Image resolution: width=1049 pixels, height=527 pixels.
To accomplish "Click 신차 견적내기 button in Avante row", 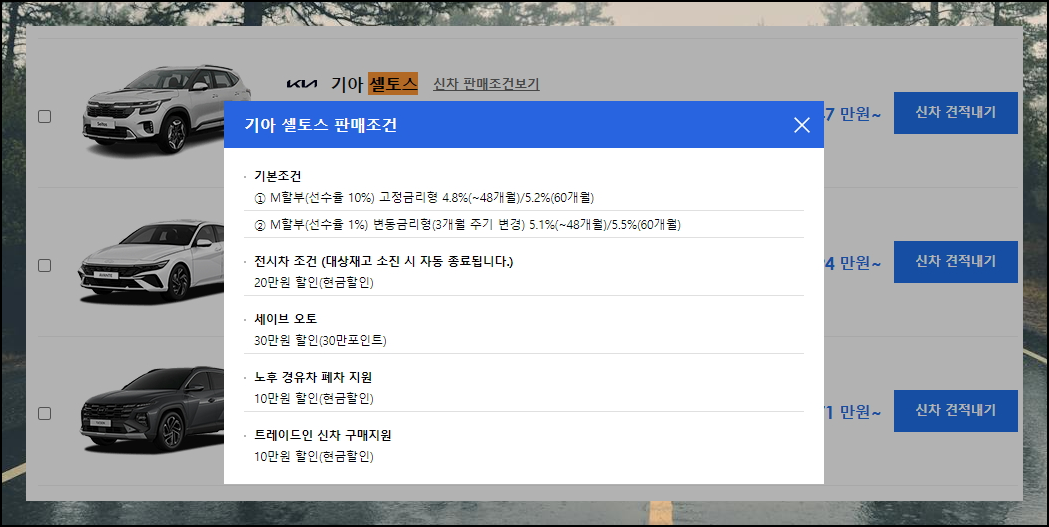I will [955, 261].
